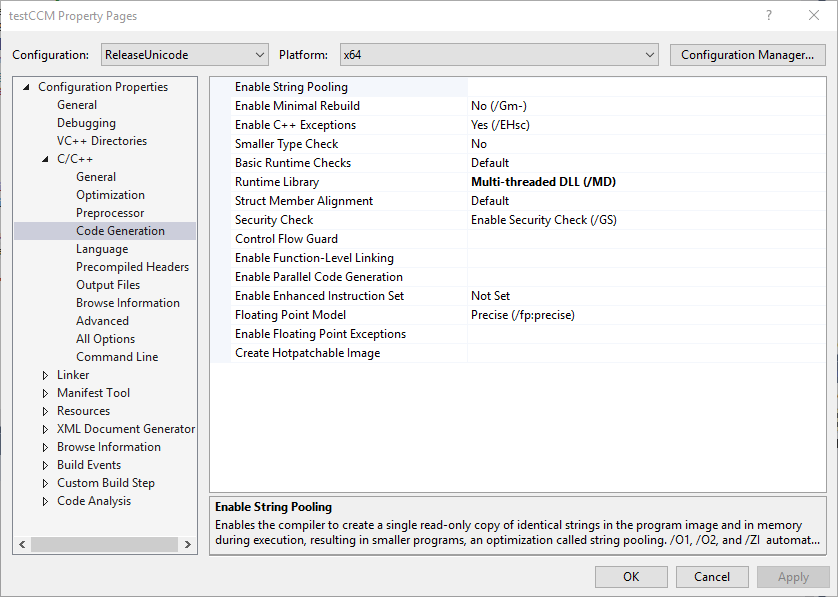Screen dimensions: 838x597
Task: Select the Security Check property value
Action: coord(544,220)
